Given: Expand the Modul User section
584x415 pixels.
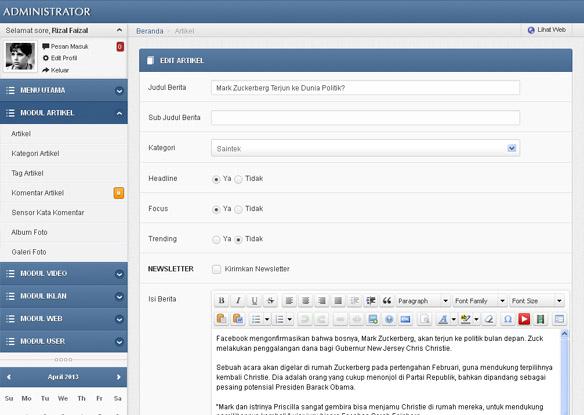Looking at the screenshot, I should [64, 341].
